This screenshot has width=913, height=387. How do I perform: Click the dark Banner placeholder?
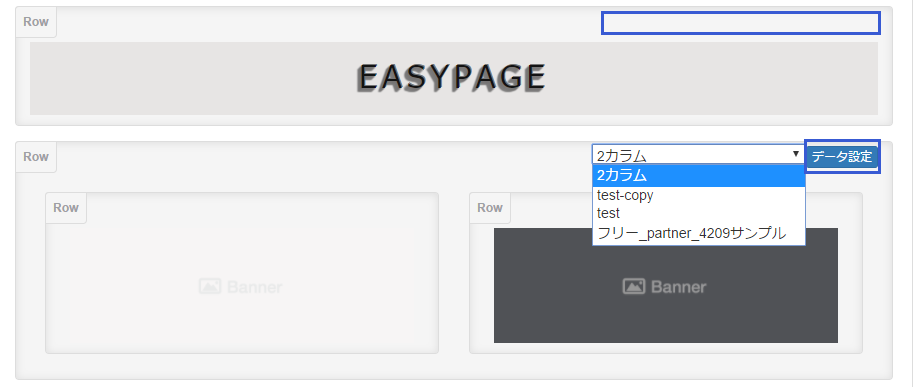666,285
